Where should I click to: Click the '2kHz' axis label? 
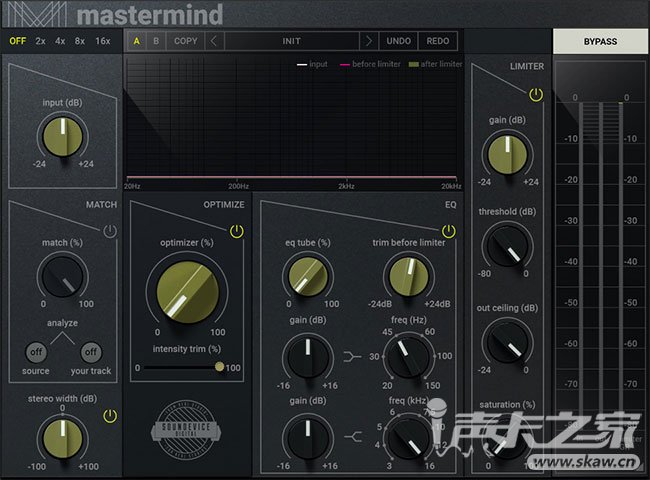346,187
